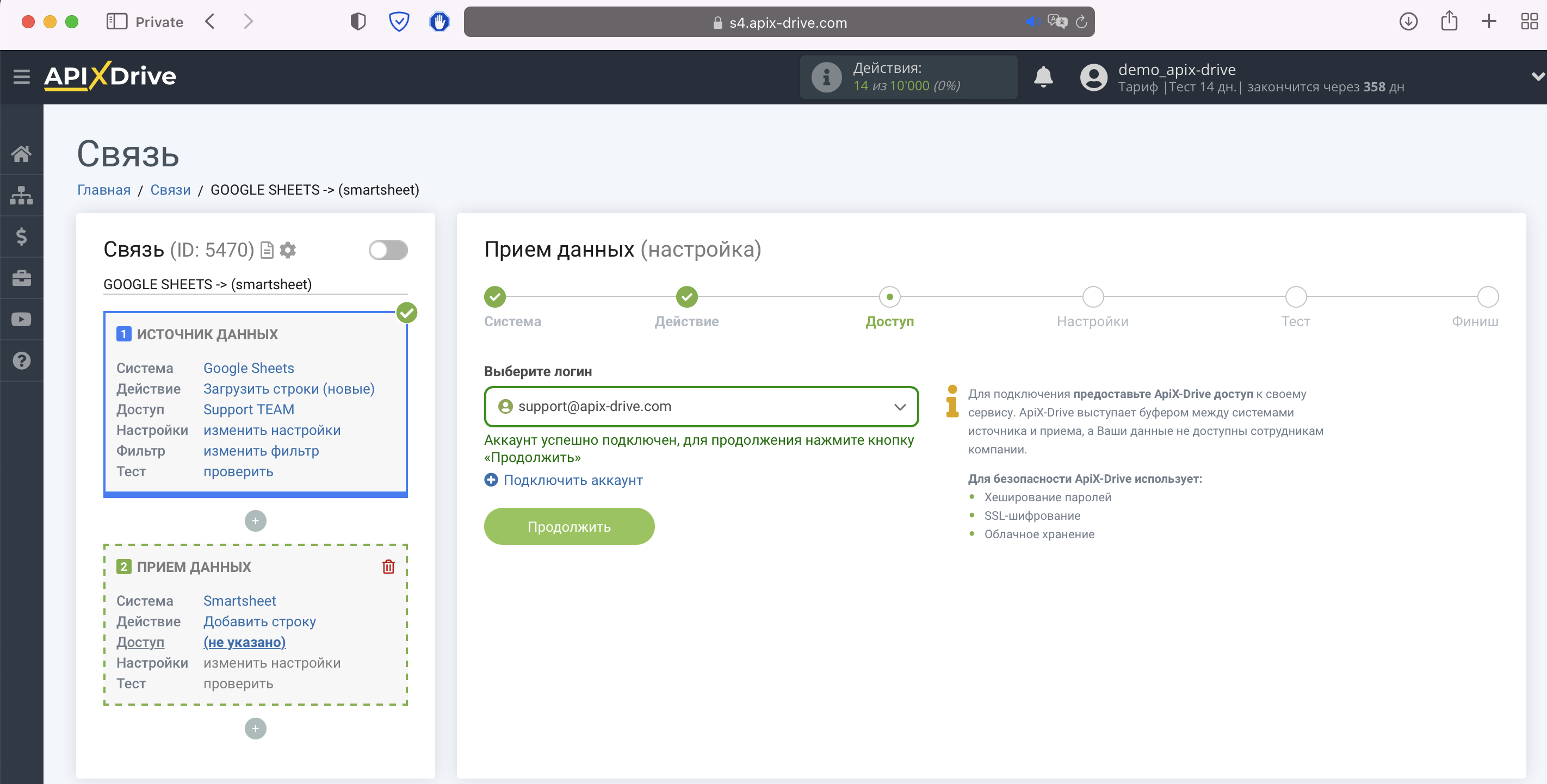Show the Safari tab overview

(x=1529, y=22)
